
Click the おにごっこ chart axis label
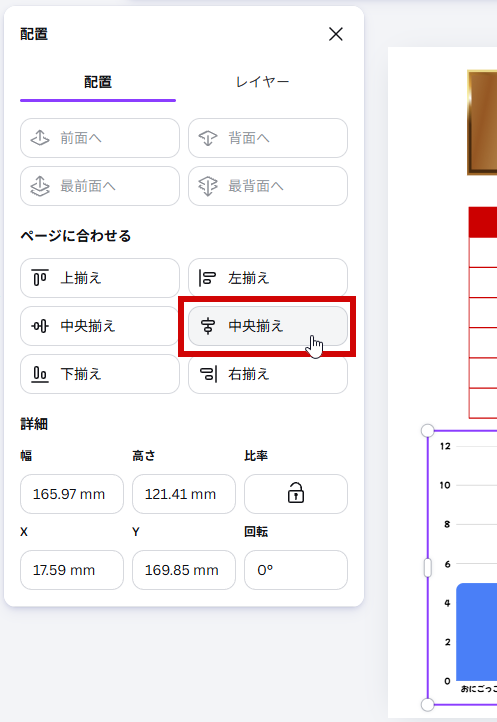click(x=479, y=689)
